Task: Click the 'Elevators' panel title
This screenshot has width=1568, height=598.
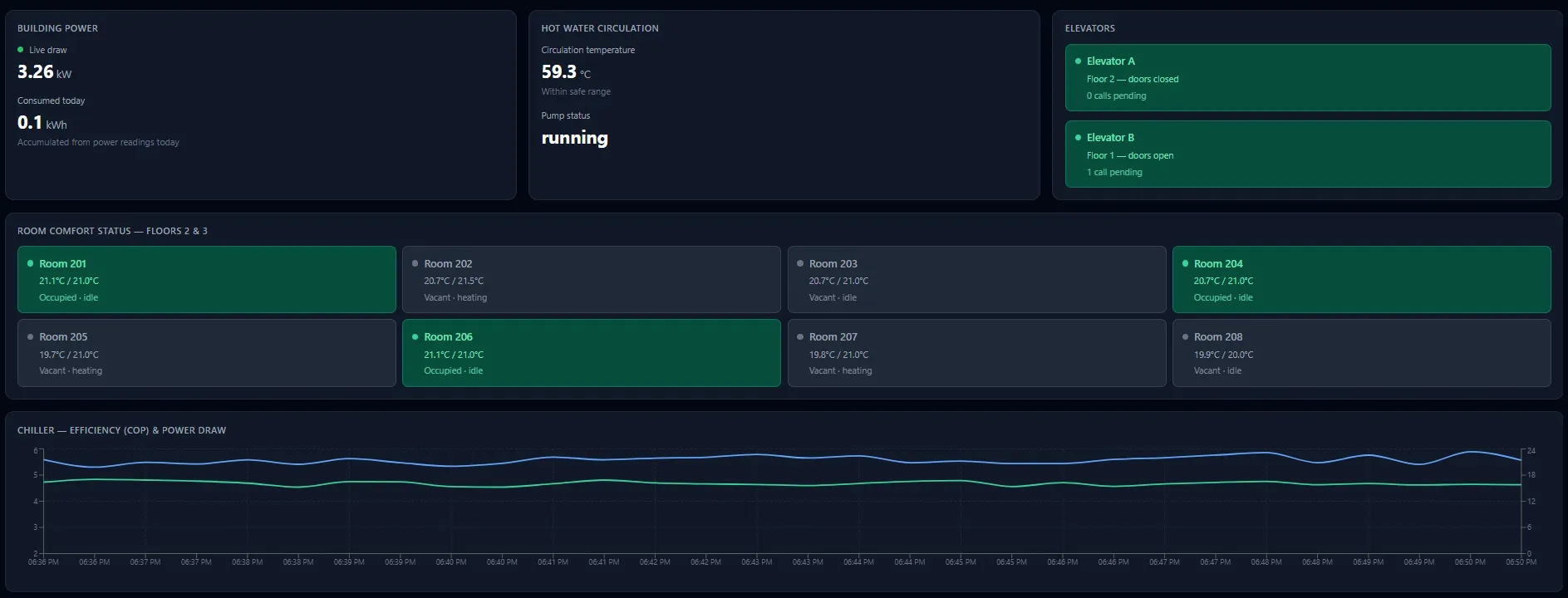Action: click(1089, 28)
